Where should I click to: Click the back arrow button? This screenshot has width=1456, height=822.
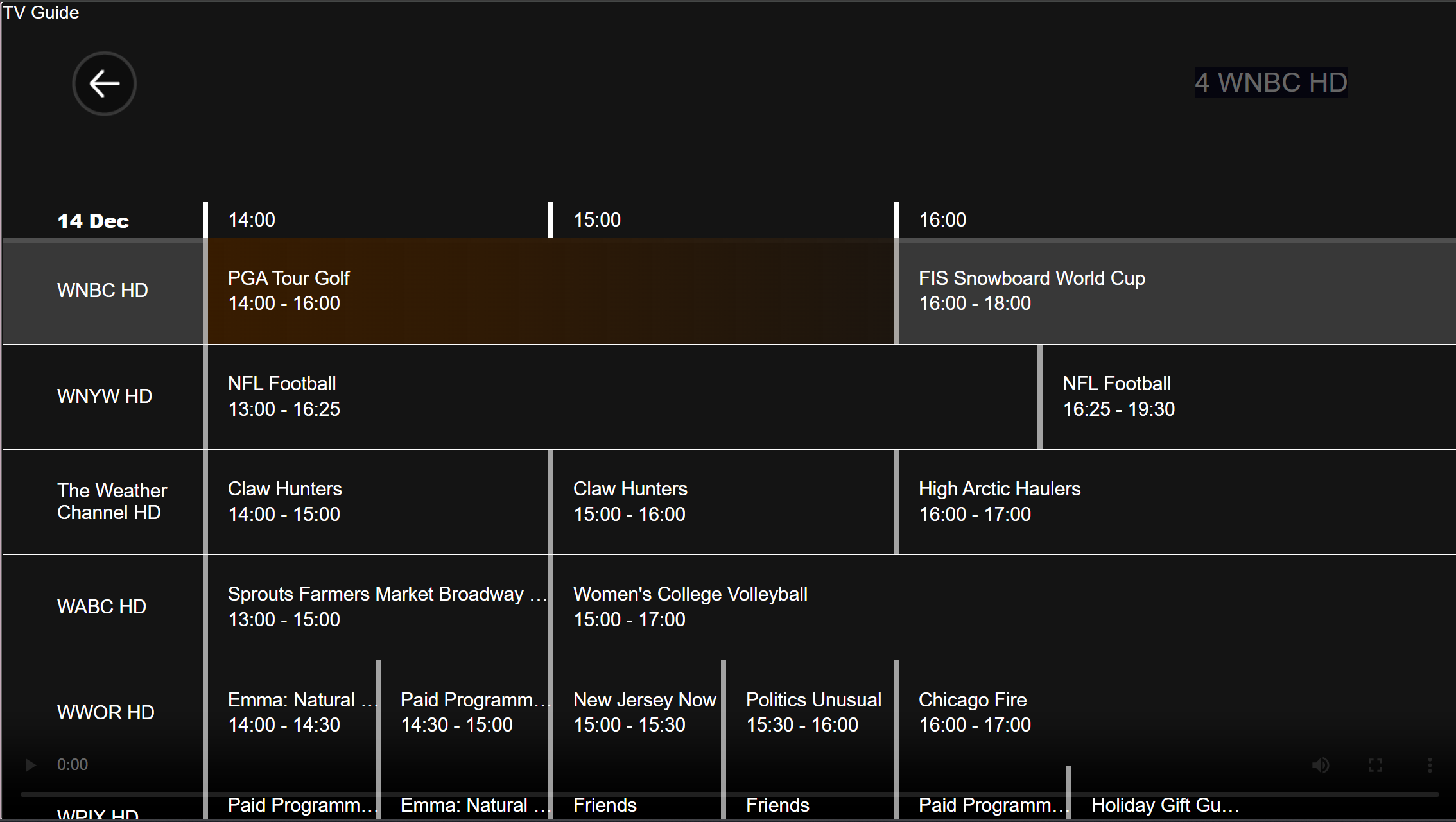click(104, 83)
